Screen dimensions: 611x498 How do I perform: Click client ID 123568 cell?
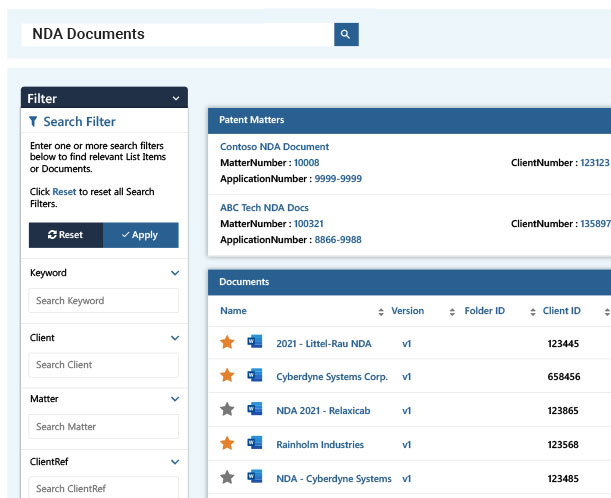(x=563, y=445)
